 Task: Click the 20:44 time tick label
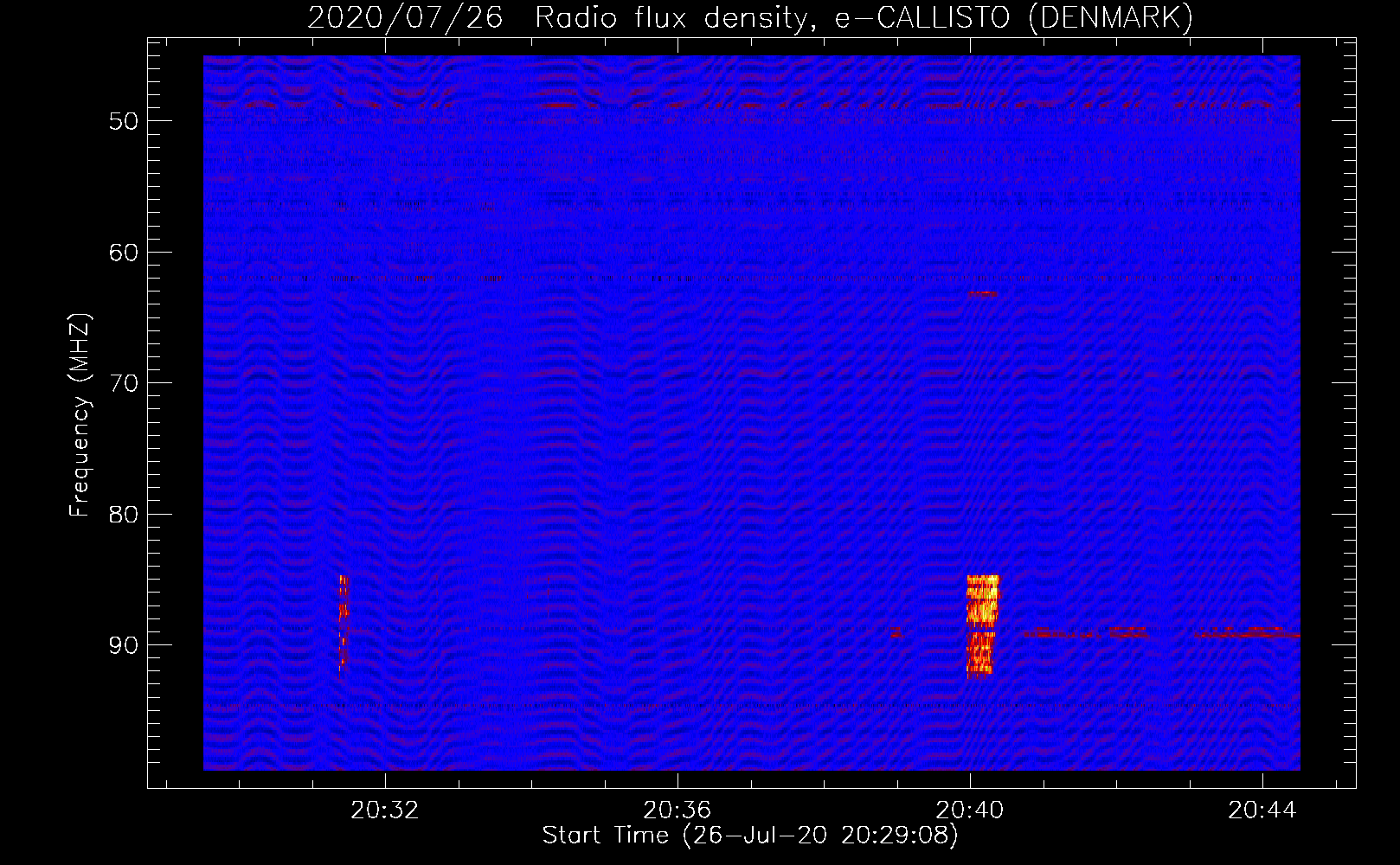point(1262,810)
